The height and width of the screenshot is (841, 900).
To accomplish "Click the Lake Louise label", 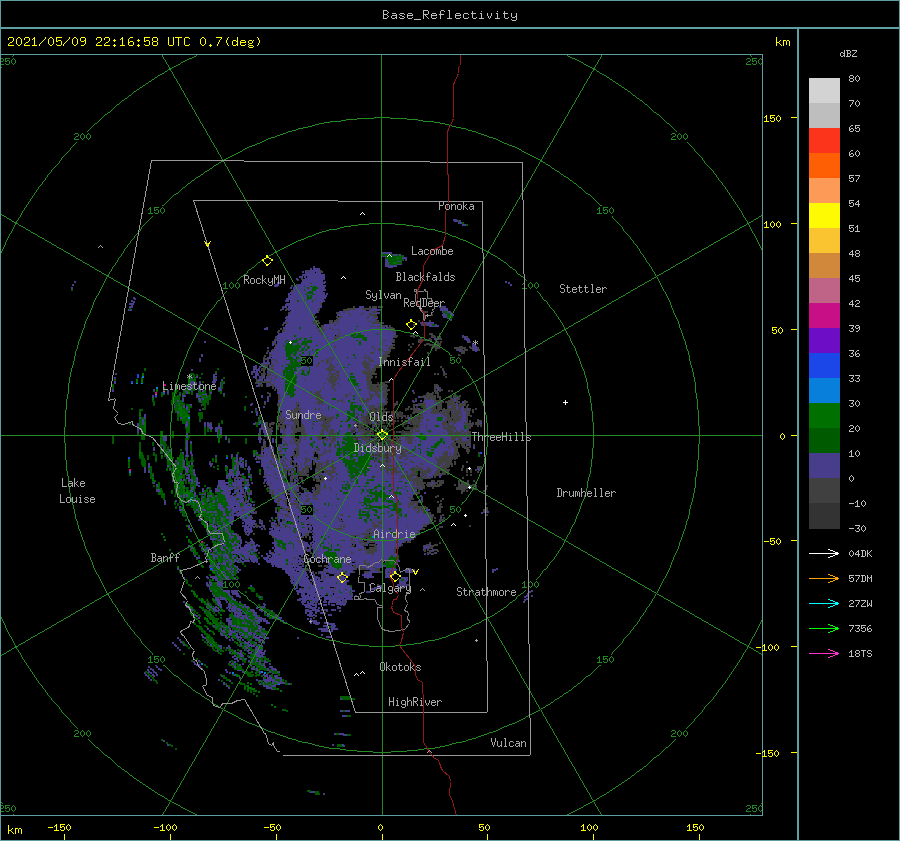I will click(77, 491).
